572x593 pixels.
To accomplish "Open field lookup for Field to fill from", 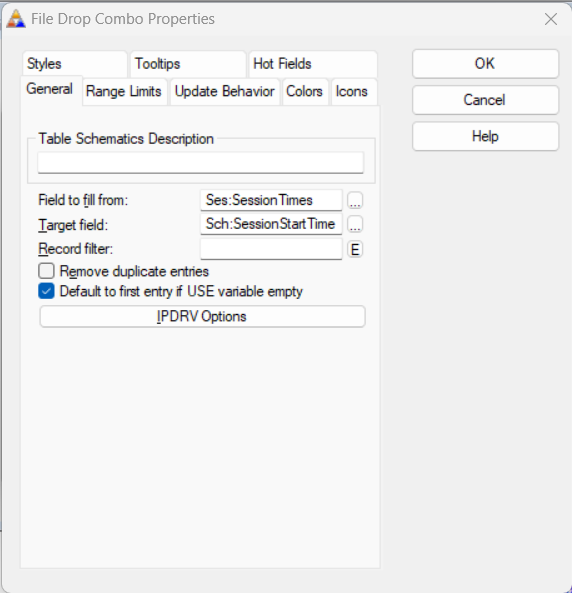I will (355, 200).
